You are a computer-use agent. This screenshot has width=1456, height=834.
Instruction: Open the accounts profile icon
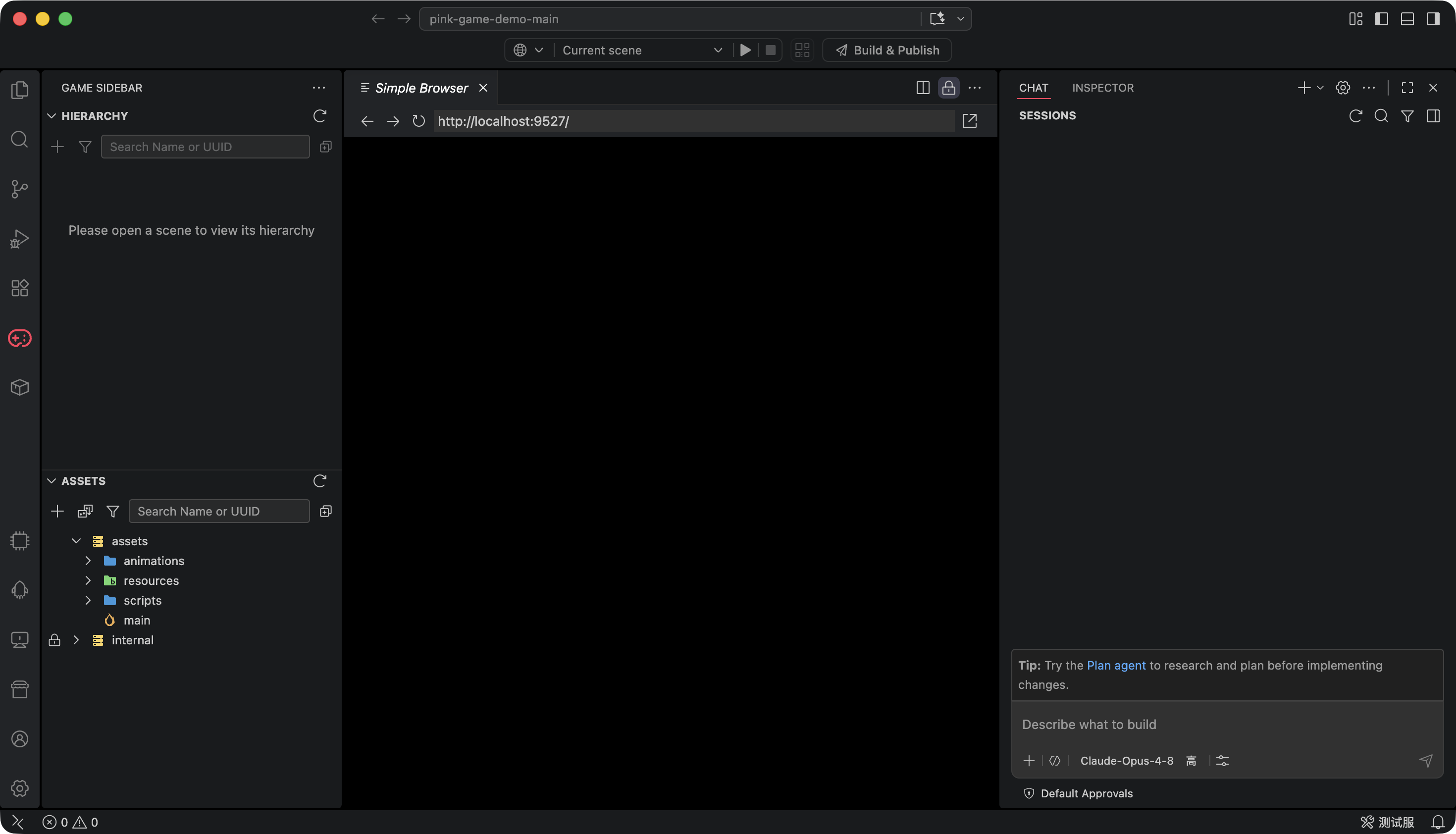pos(19,739)
